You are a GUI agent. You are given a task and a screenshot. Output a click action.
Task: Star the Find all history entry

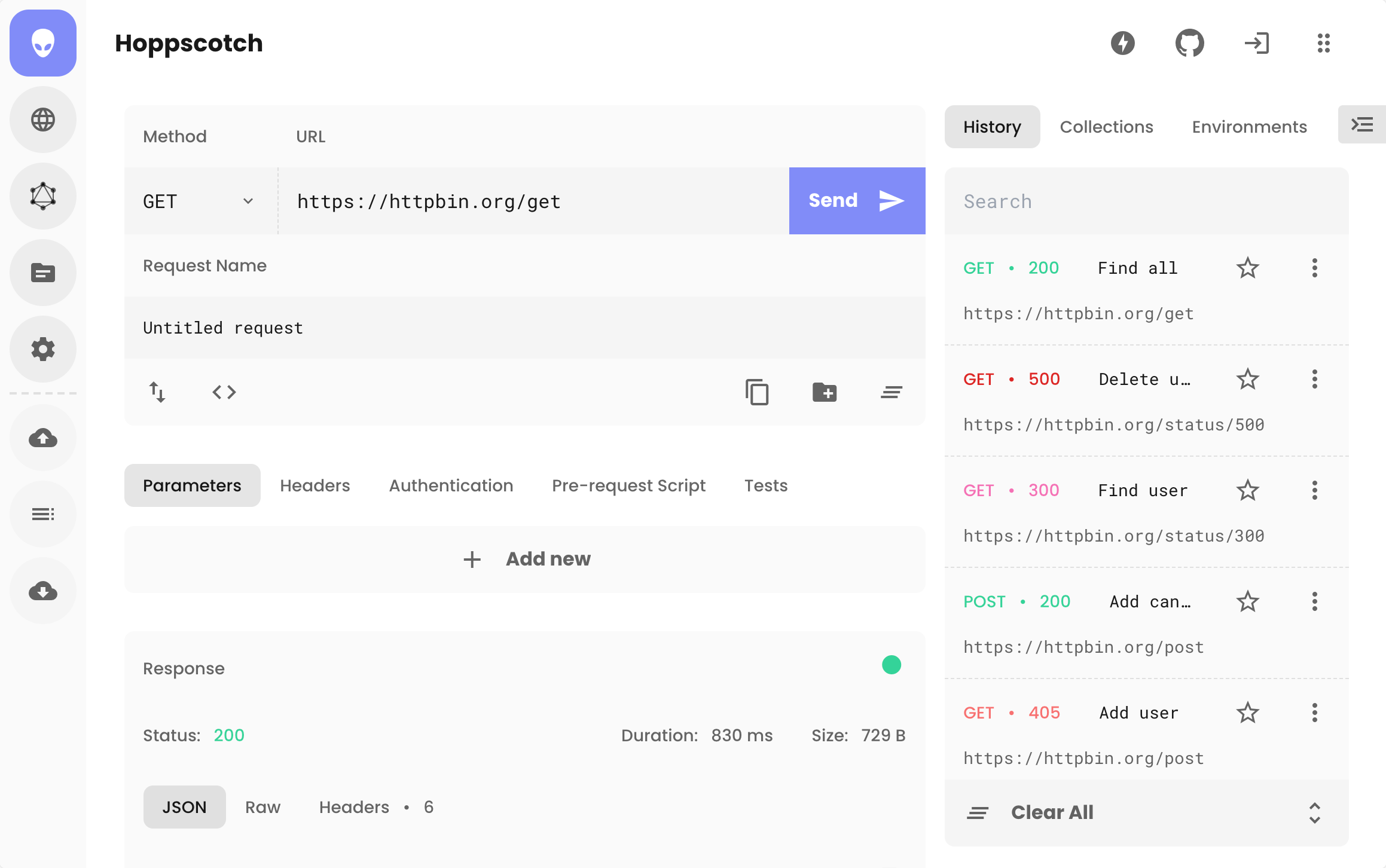1247,268
